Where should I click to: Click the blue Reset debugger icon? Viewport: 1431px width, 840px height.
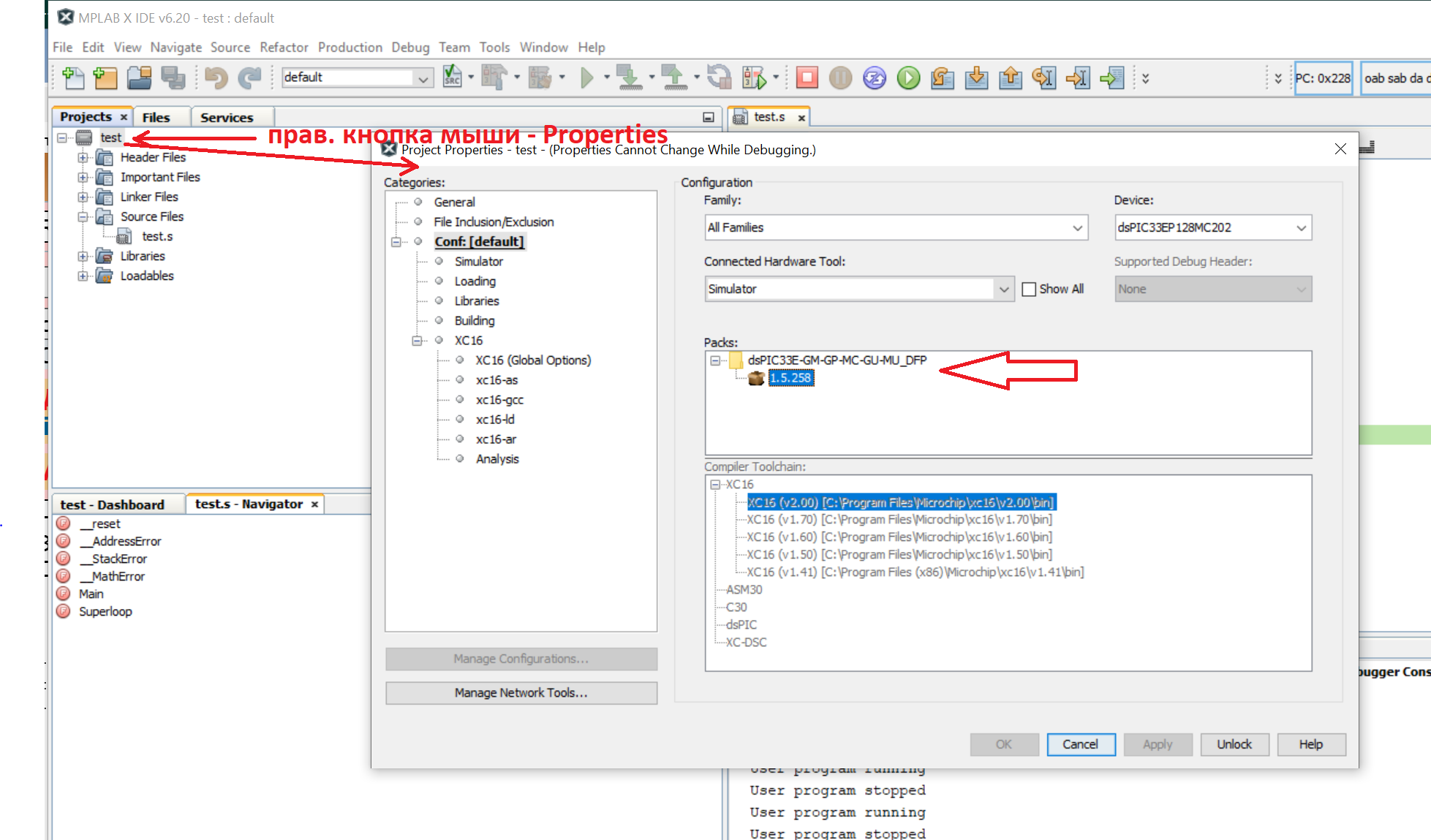[x=875, y=77]
